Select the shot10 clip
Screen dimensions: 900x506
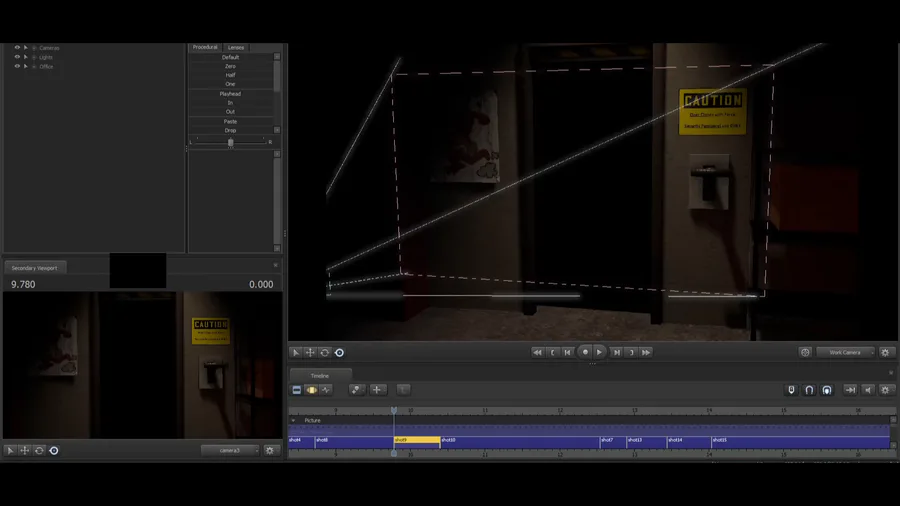pyautogui.click(x=519, y=441)
